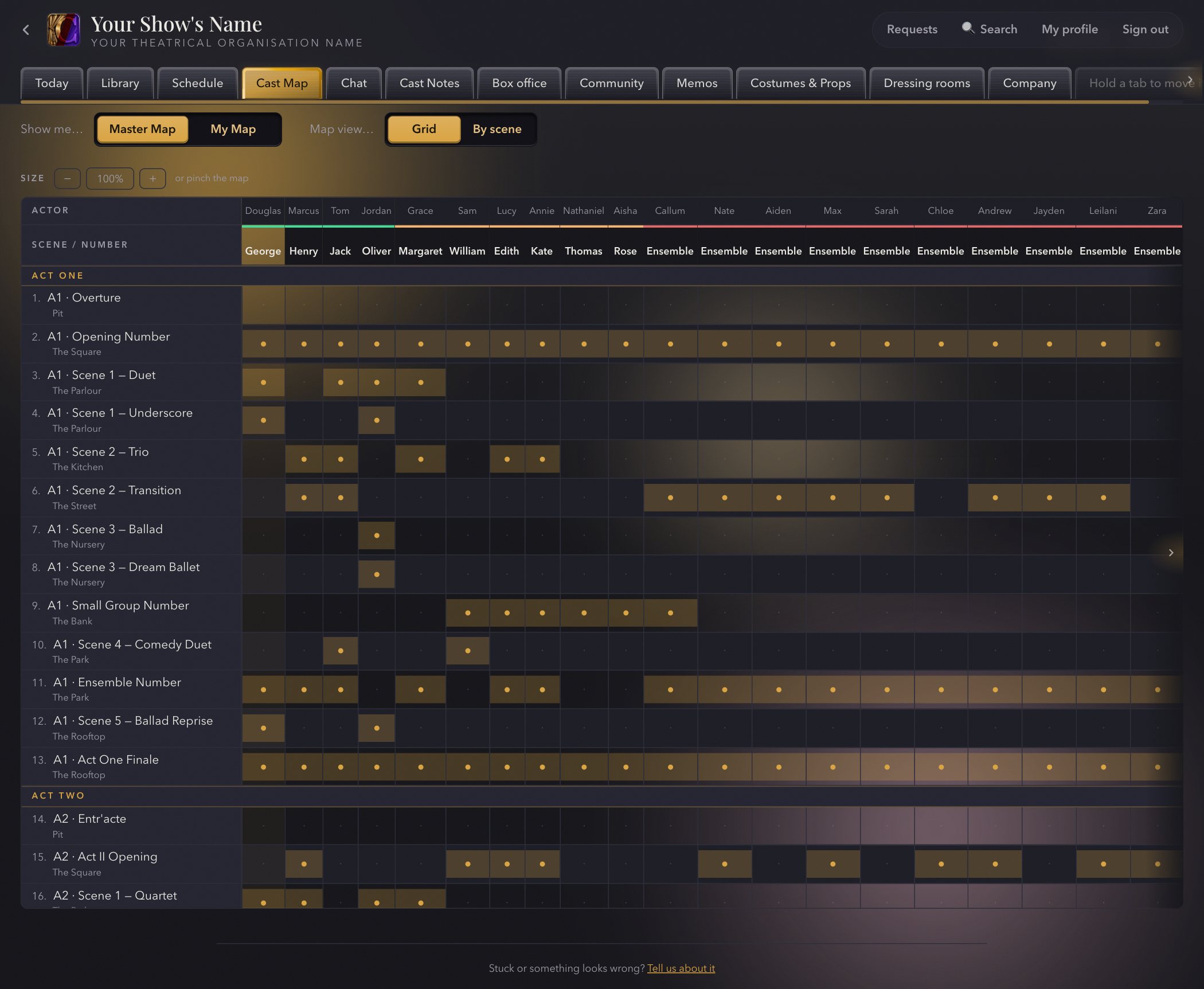1204x989 pixels.
Task: Switch to My Map
Action: (x=233, y=129)
